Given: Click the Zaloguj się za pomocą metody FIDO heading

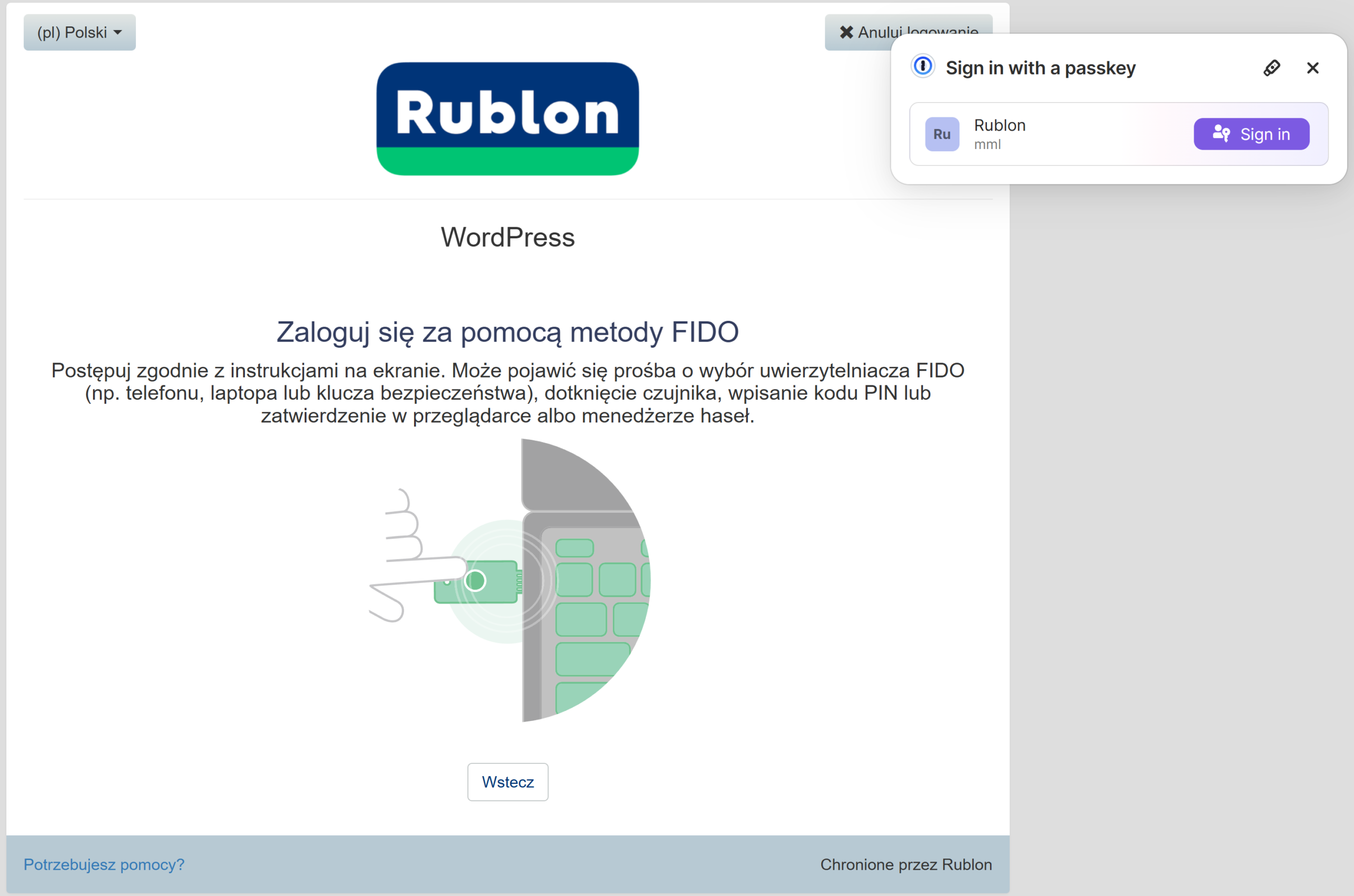Looking at the screenshot, I should [x=507, y=332].
